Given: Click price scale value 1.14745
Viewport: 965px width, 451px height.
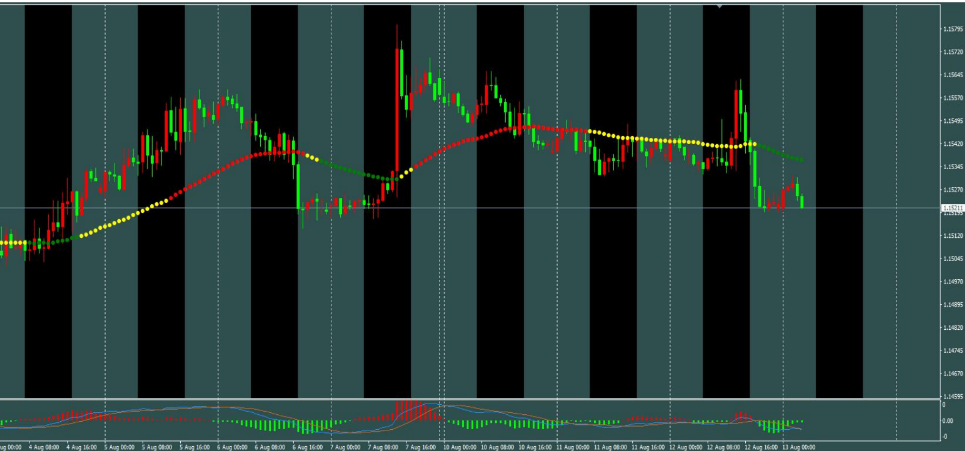Looking at the screenshot, I should coord(953,351).
